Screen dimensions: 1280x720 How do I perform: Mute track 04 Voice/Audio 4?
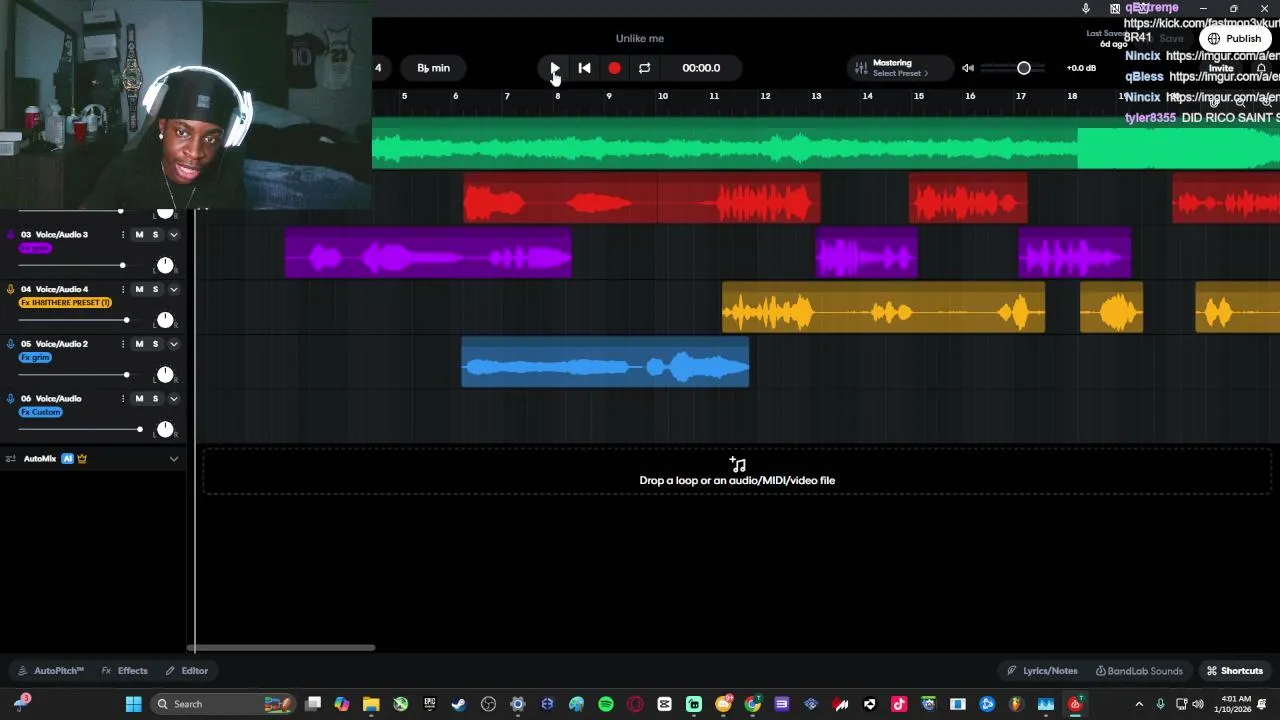(139, 289)
